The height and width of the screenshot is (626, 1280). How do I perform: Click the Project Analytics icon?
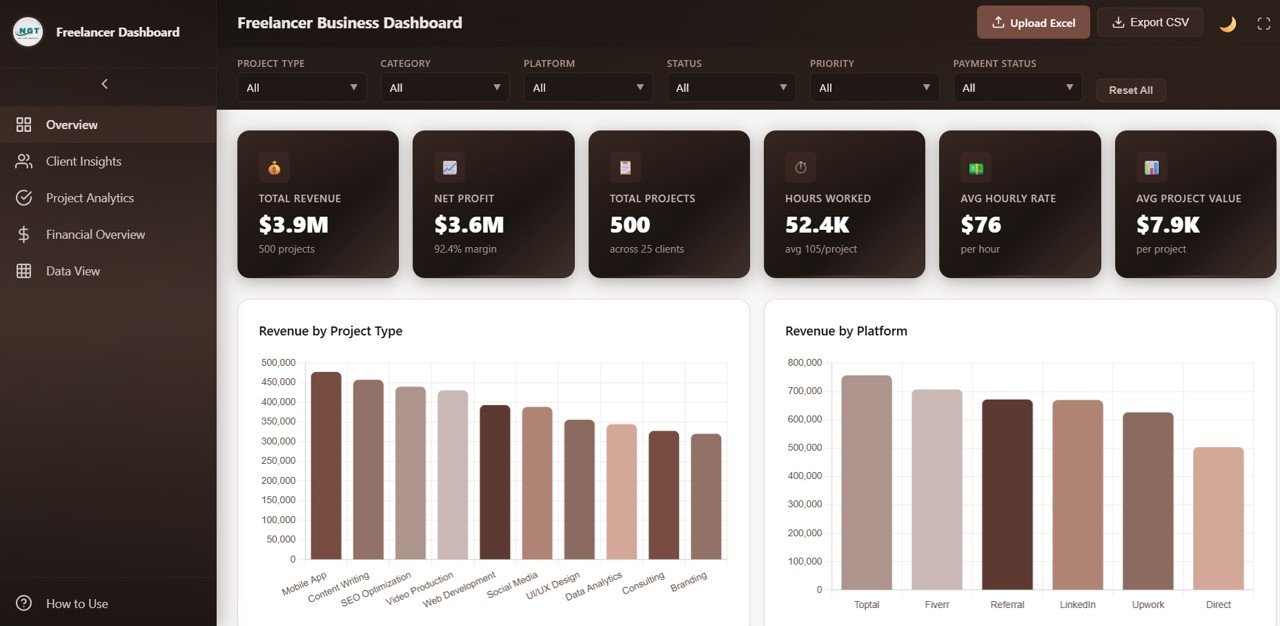pyautogui.click(x=24, y=197)
